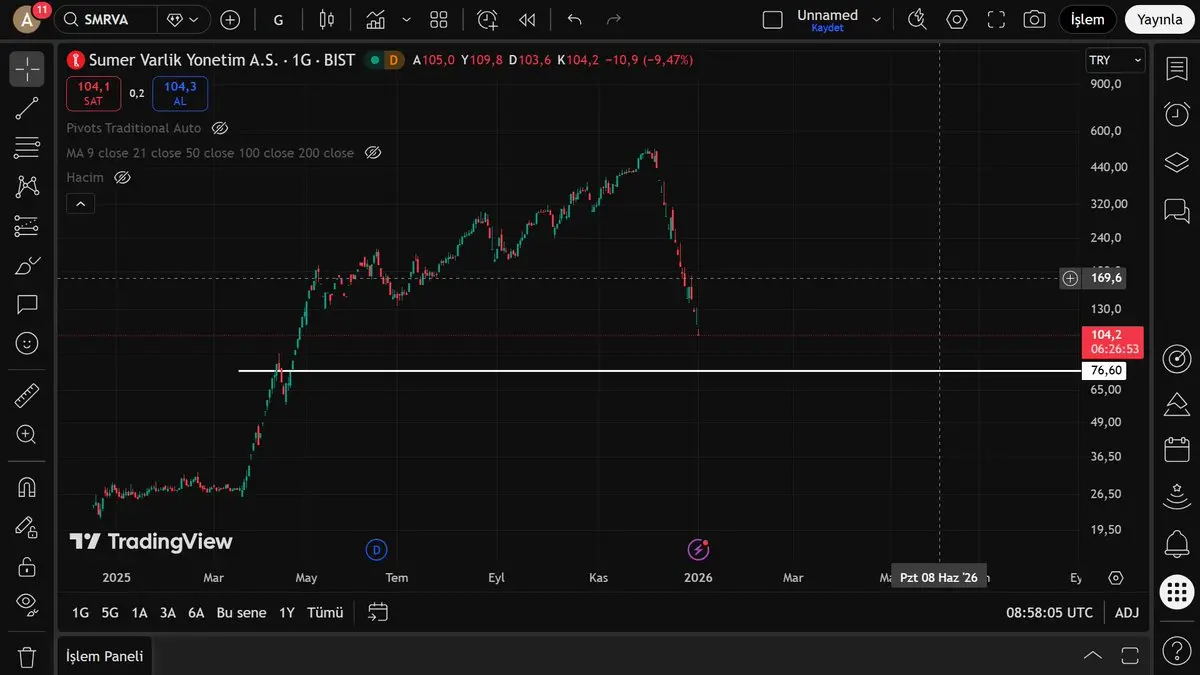Viewport: 1200px width, 675px height.
Task: Open the forecasting and measurement tools
Action: 27,226
